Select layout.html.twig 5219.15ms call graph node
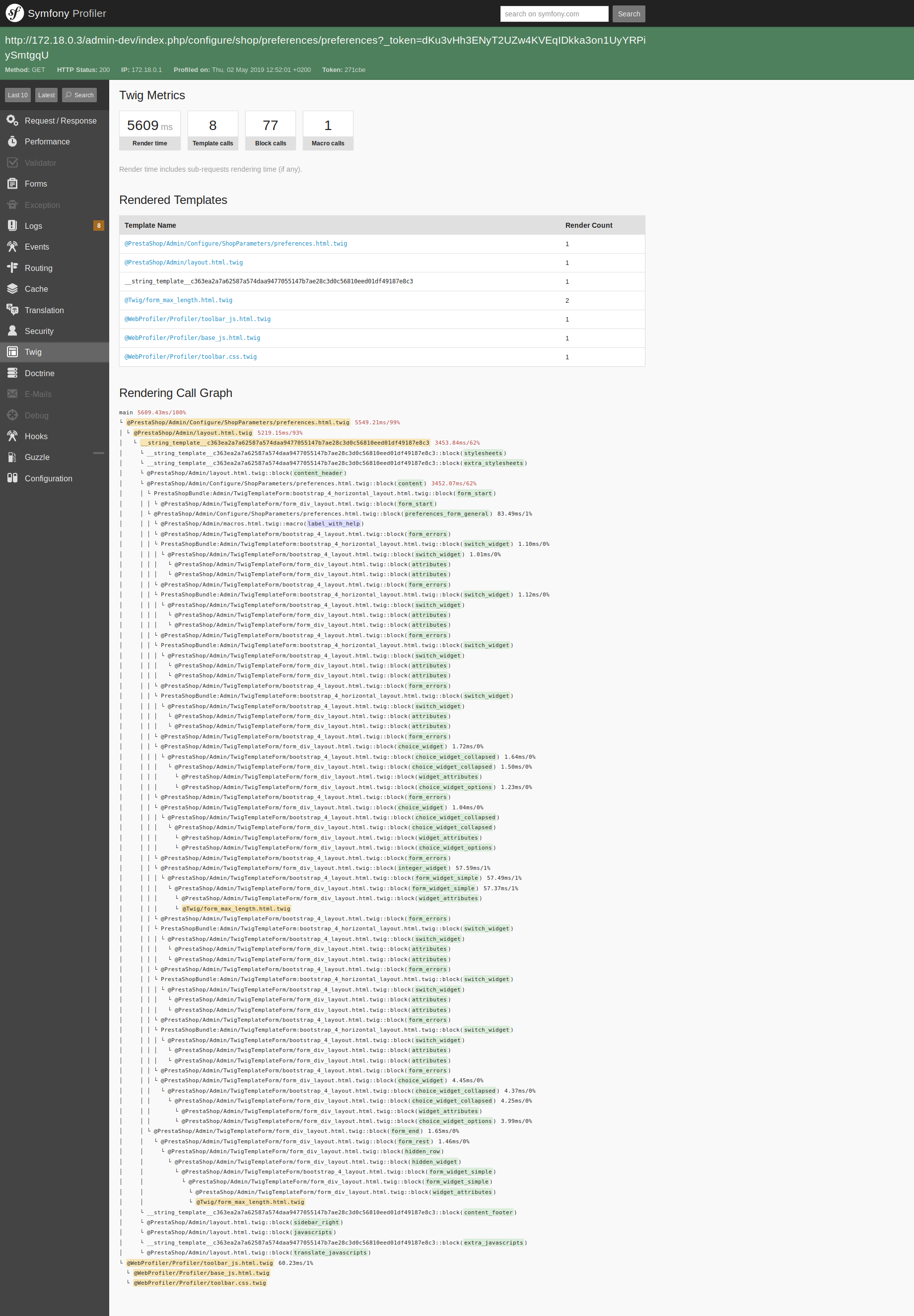The width and height of the screenshot is (914, 1316). click(193, 433)
